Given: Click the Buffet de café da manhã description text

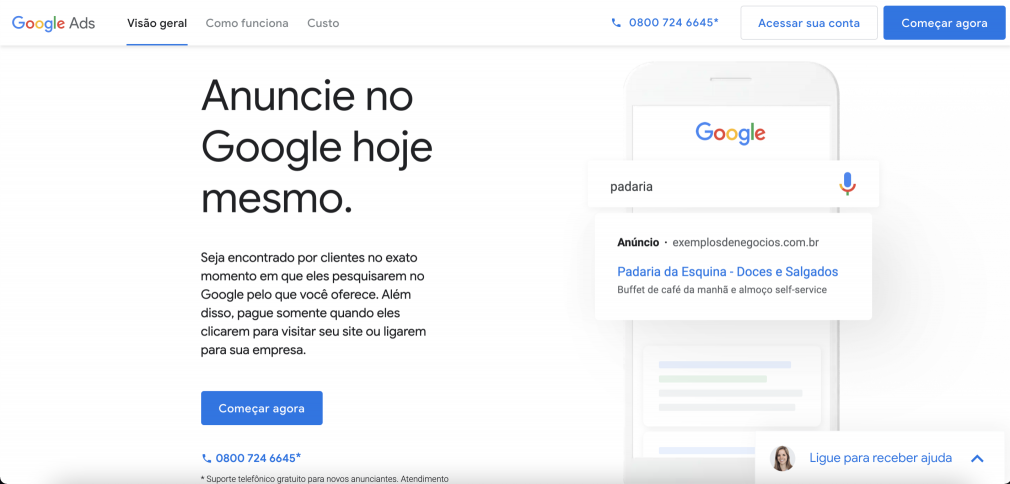Looking at the screenshot, I should click(x=721, y=290).
